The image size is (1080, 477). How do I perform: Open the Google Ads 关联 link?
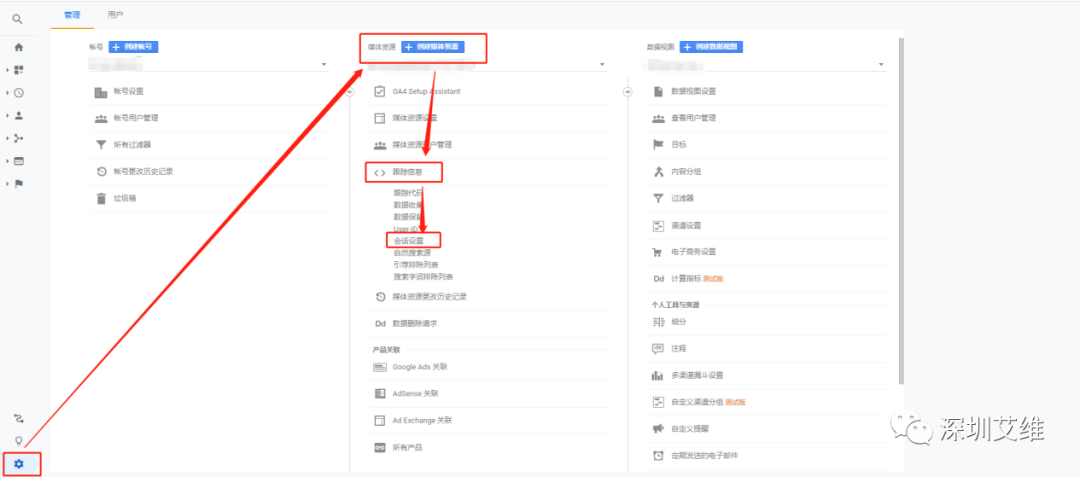(x=420, y=368)
